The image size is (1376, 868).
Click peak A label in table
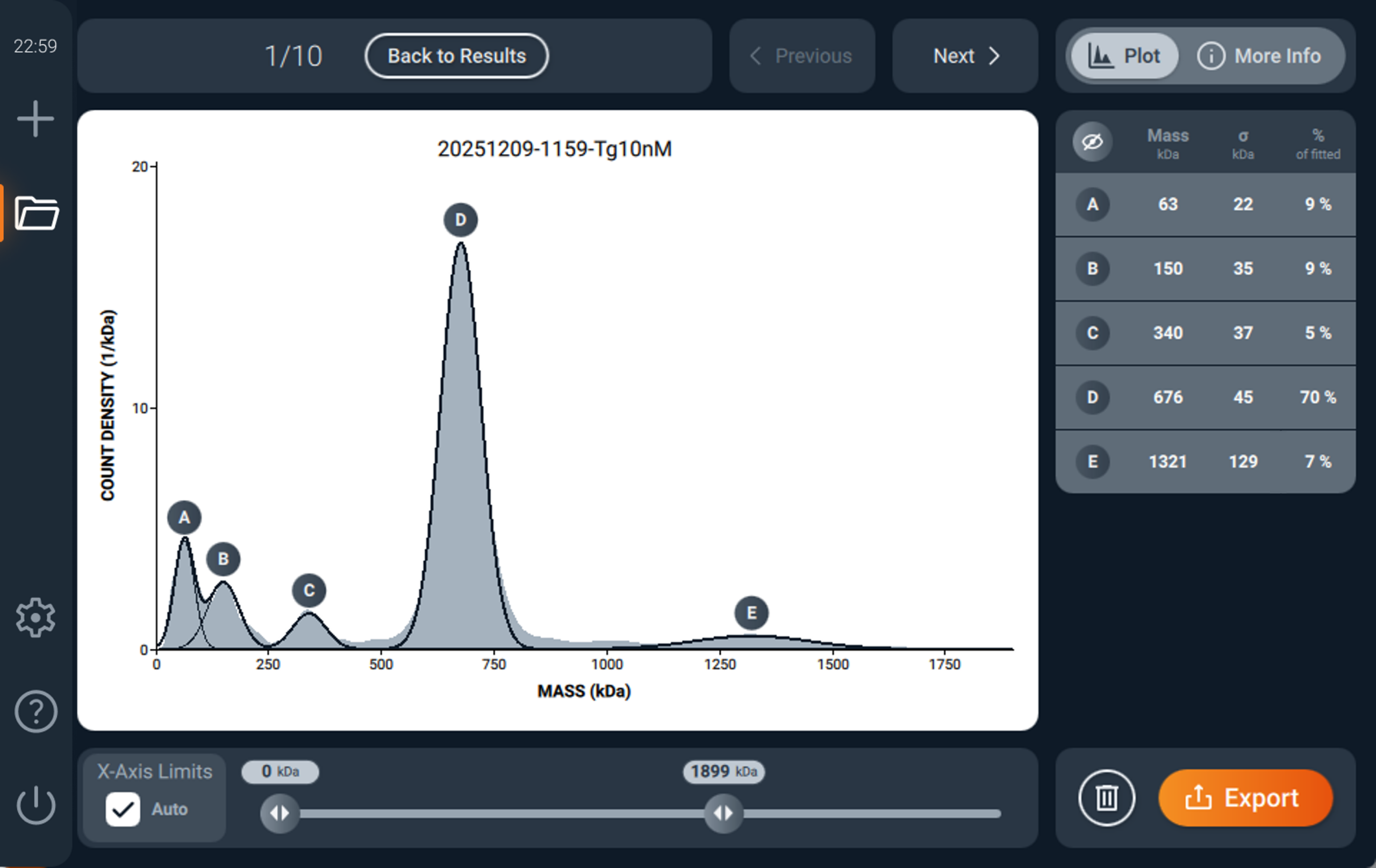1093,205
